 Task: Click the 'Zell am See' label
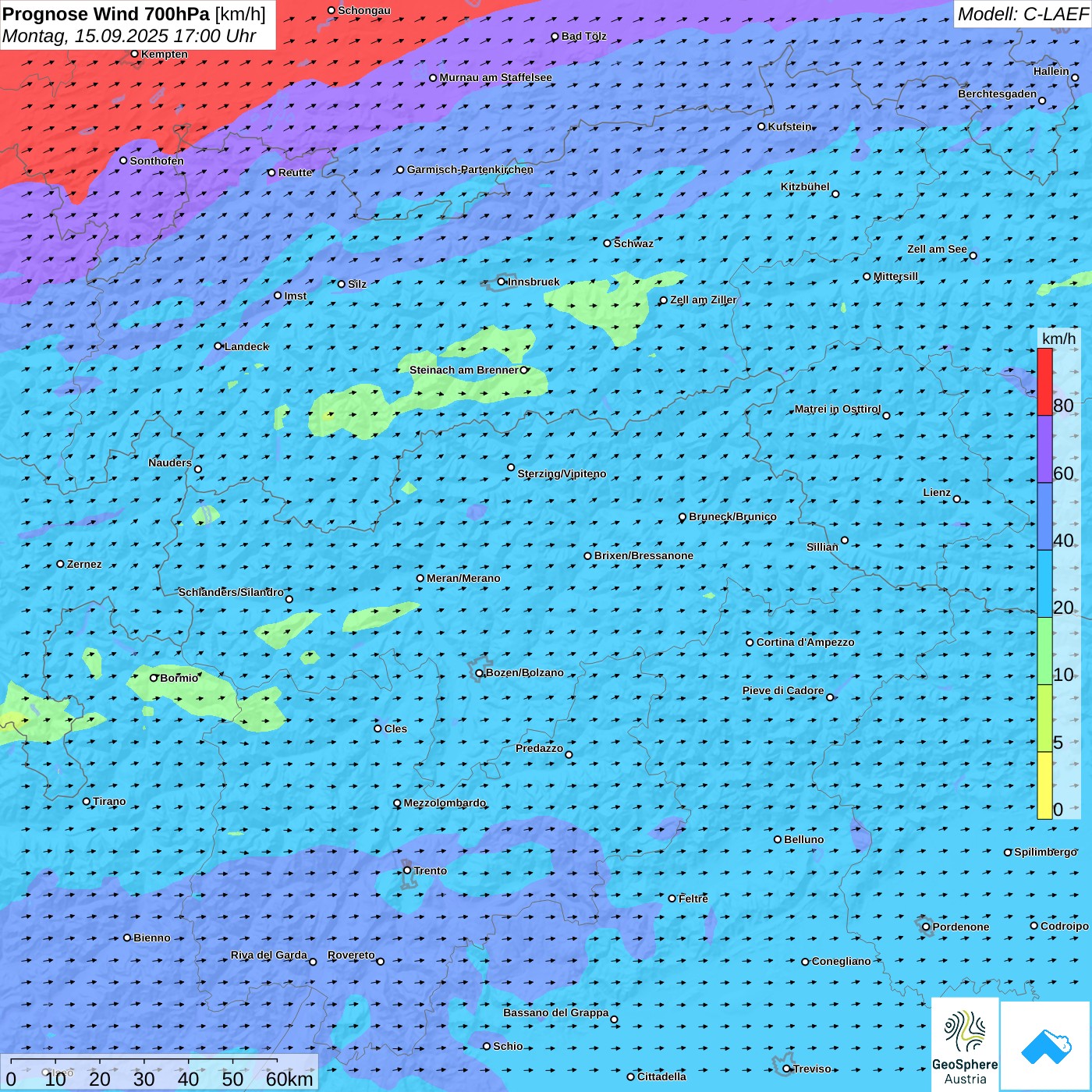[x=937, y=249]
